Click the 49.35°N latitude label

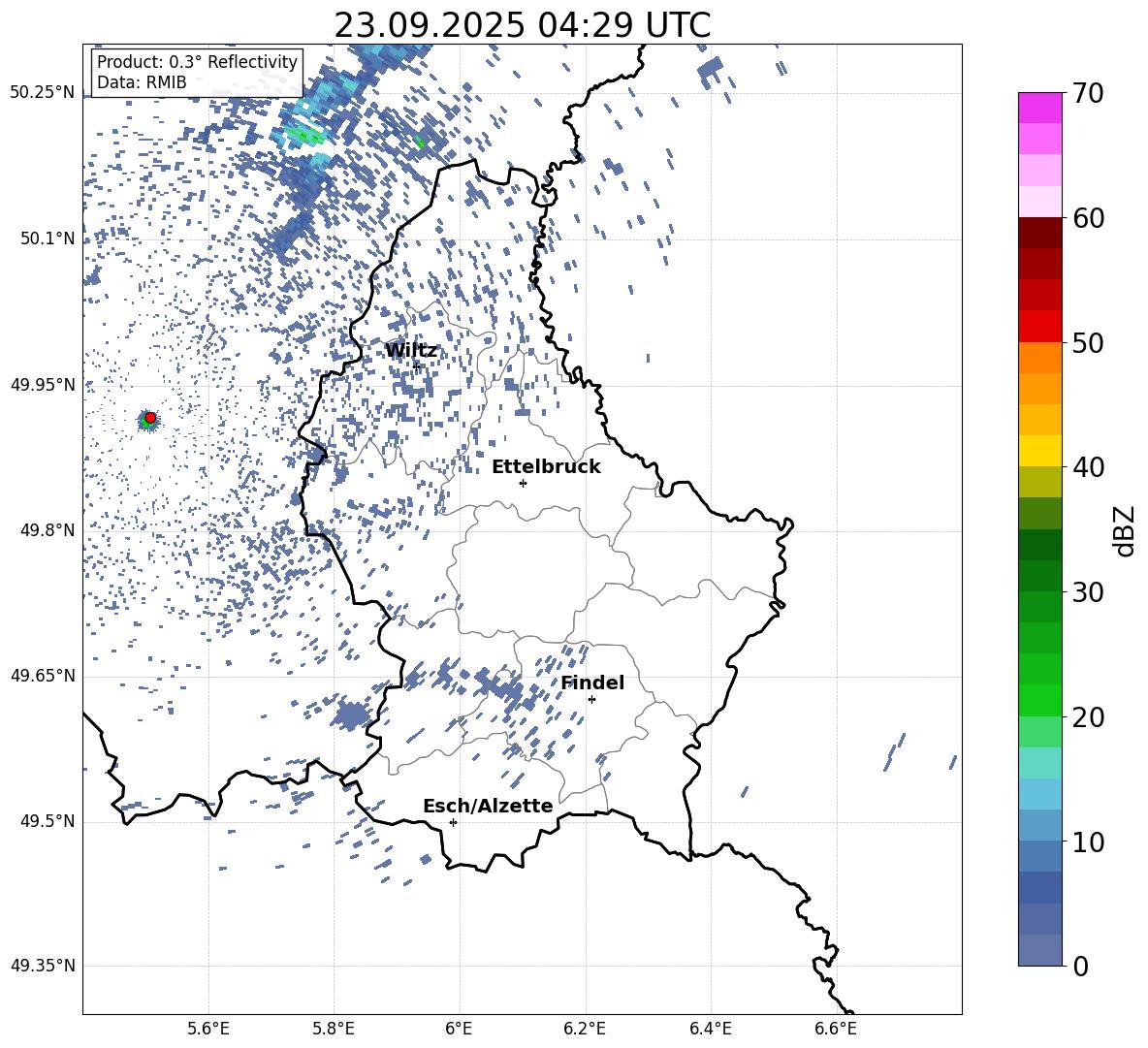click(43, 966)
